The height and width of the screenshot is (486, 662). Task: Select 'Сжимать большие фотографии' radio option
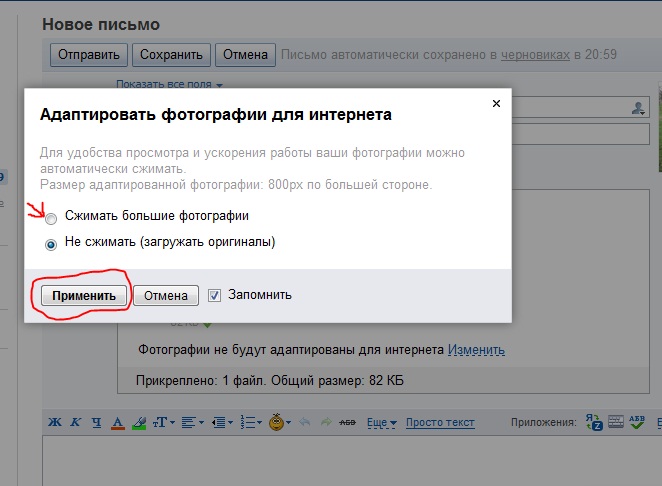tap(51, 216)
